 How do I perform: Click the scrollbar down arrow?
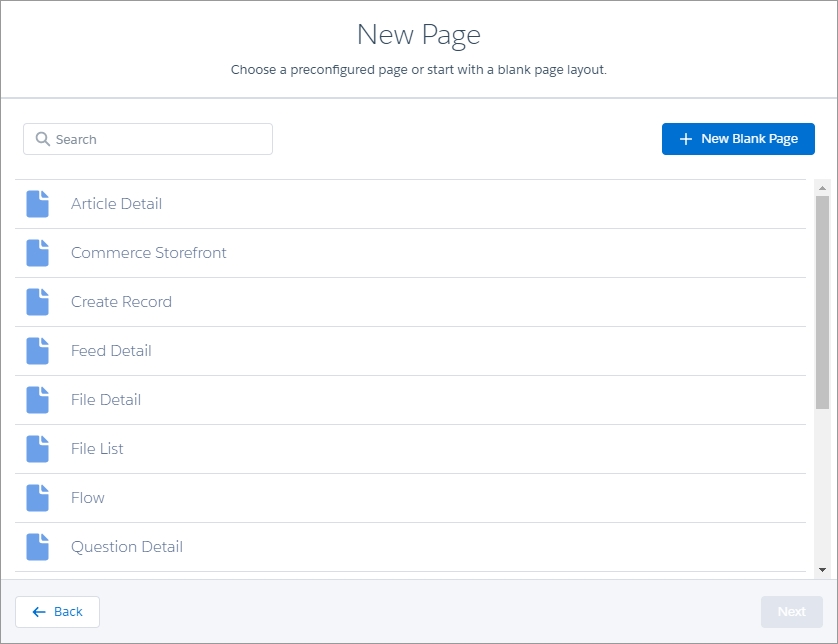click(x=822, y=570)
